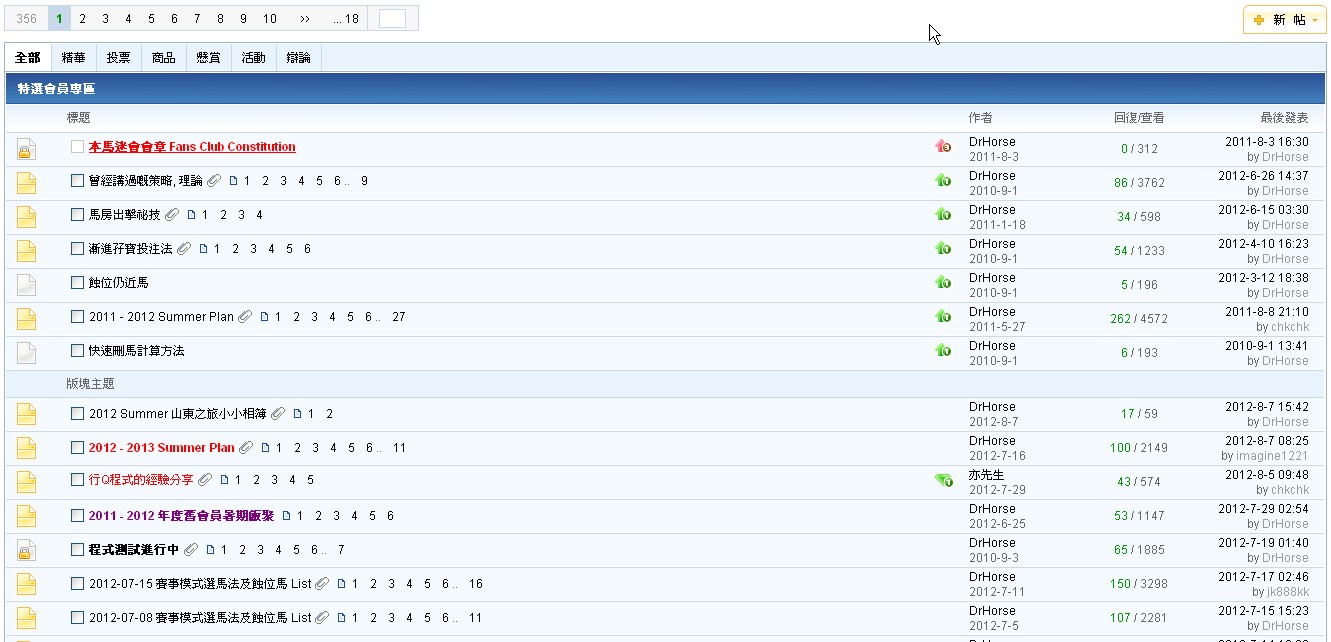Open the 投票 tab
This screenshot has width=1331, height=642.
118,58
